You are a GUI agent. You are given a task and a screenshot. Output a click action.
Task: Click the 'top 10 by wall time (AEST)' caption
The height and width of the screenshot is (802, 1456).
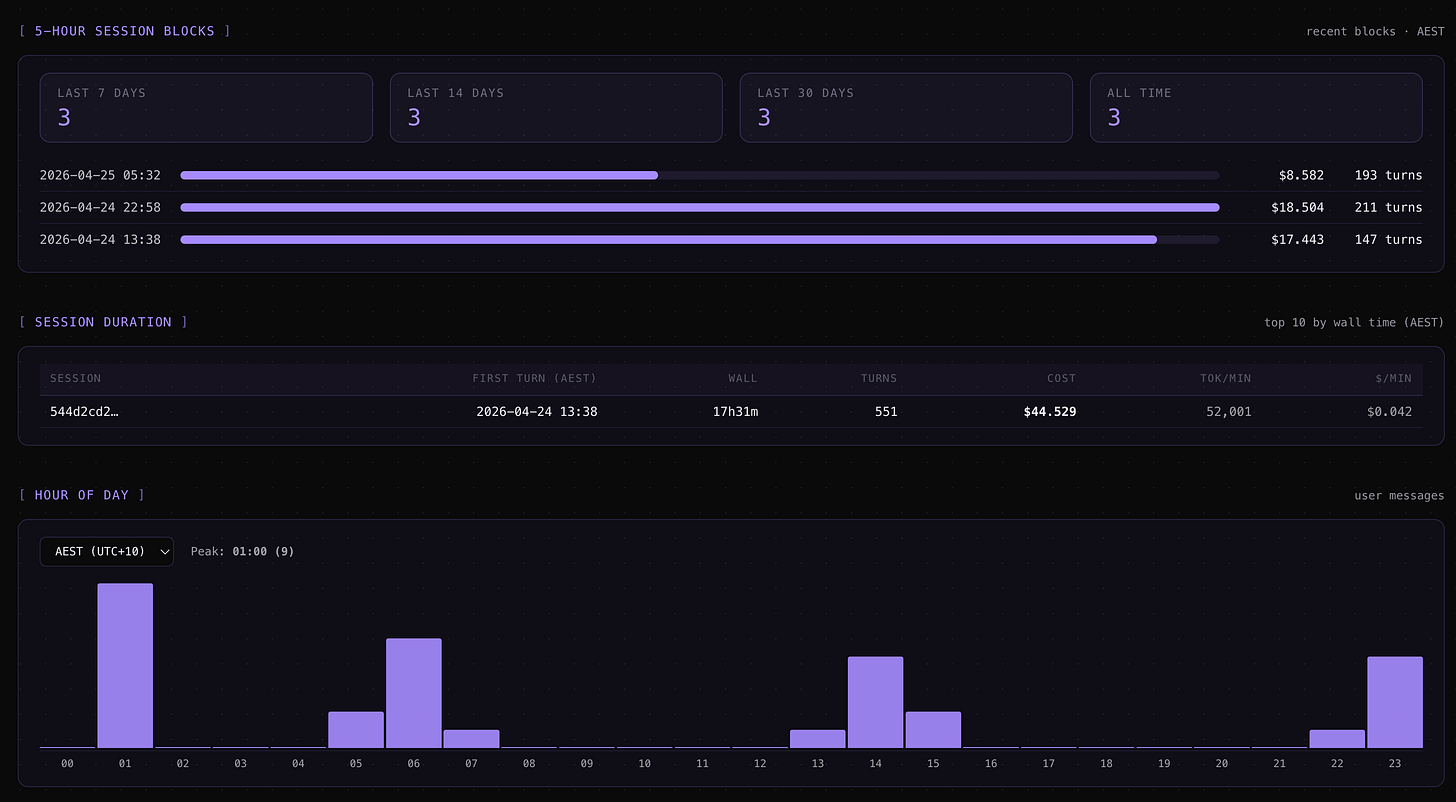(x=1354, y=322)
